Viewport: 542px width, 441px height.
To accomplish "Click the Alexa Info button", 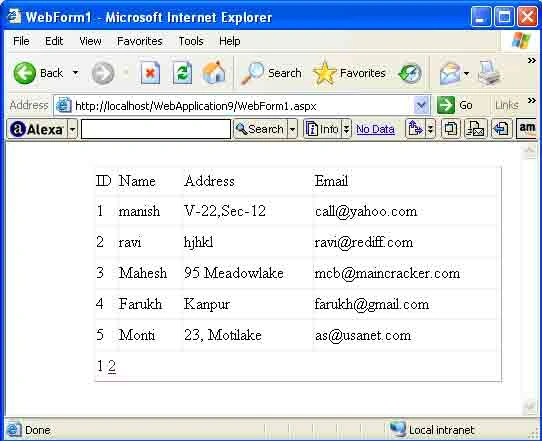I will coord(322,129).
